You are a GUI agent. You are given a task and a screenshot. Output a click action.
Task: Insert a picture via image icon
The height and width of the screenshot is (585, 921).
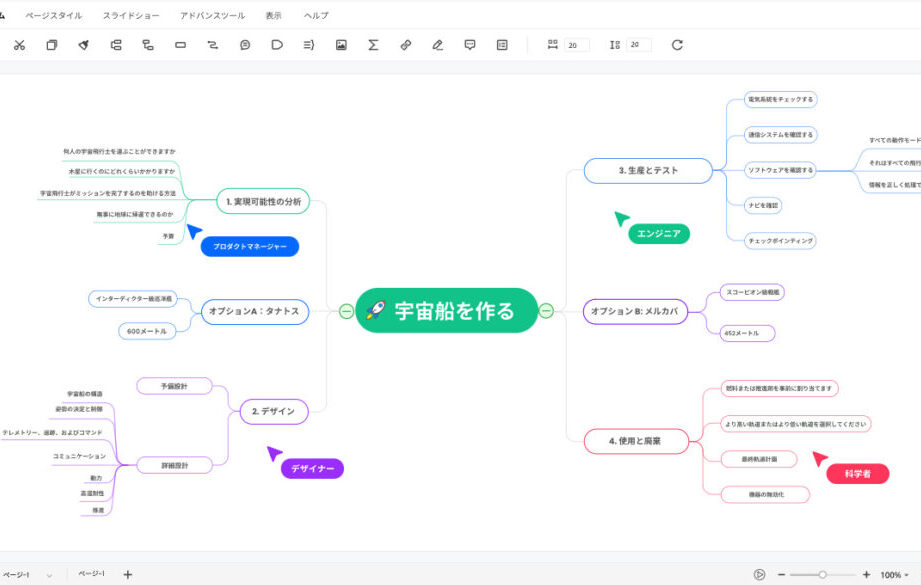tap(341, 45)
